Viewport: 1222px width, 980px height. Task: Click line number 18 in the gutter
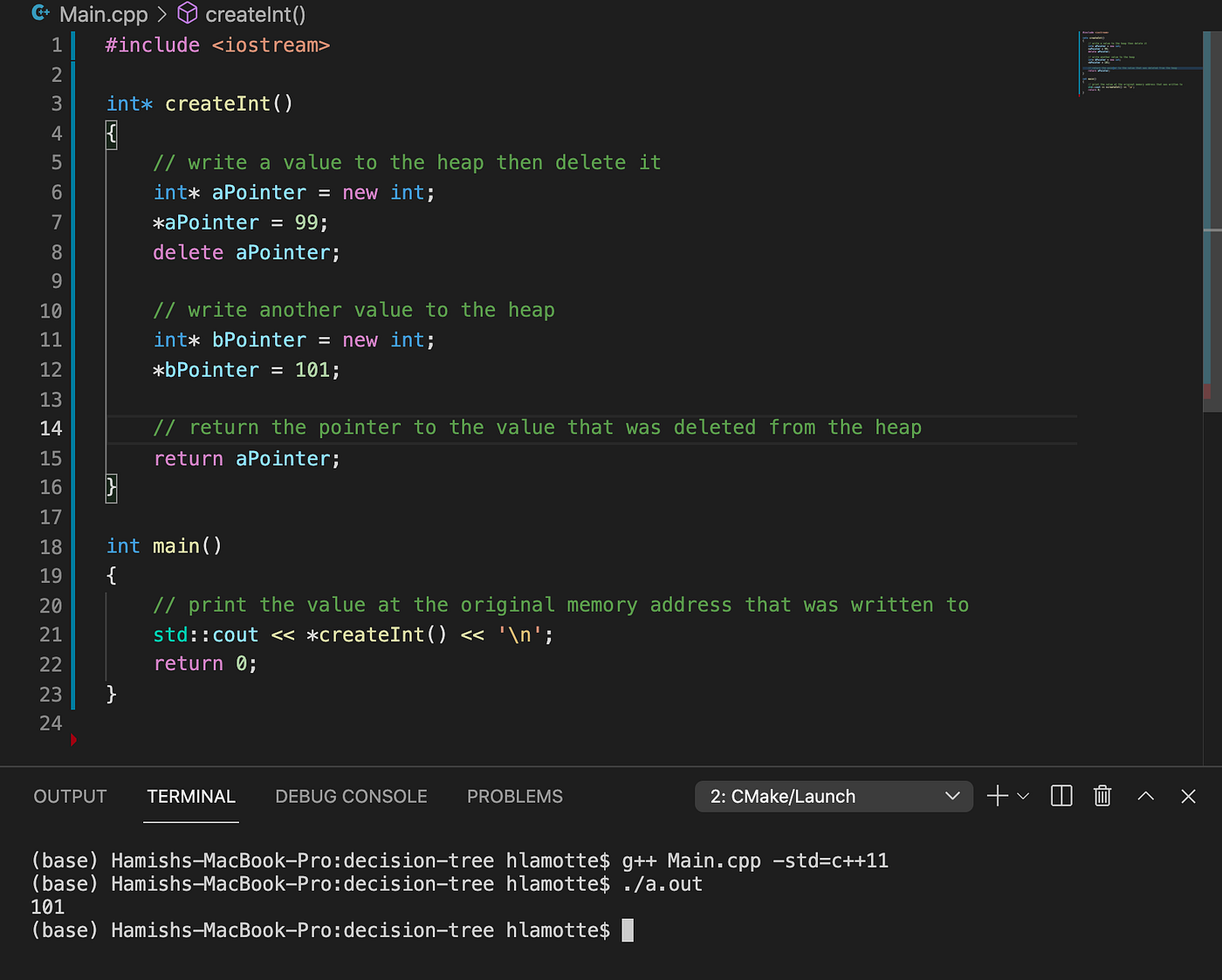pyautogui.click(x=51, y=547)
